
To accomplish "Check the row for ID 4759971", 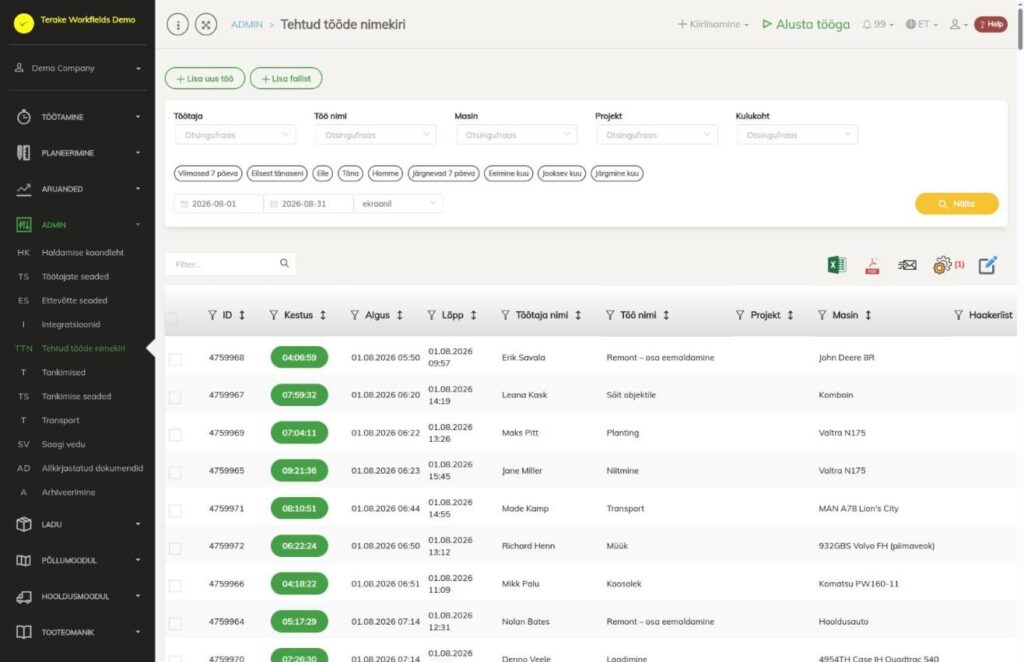I will [x=175, y=510].
